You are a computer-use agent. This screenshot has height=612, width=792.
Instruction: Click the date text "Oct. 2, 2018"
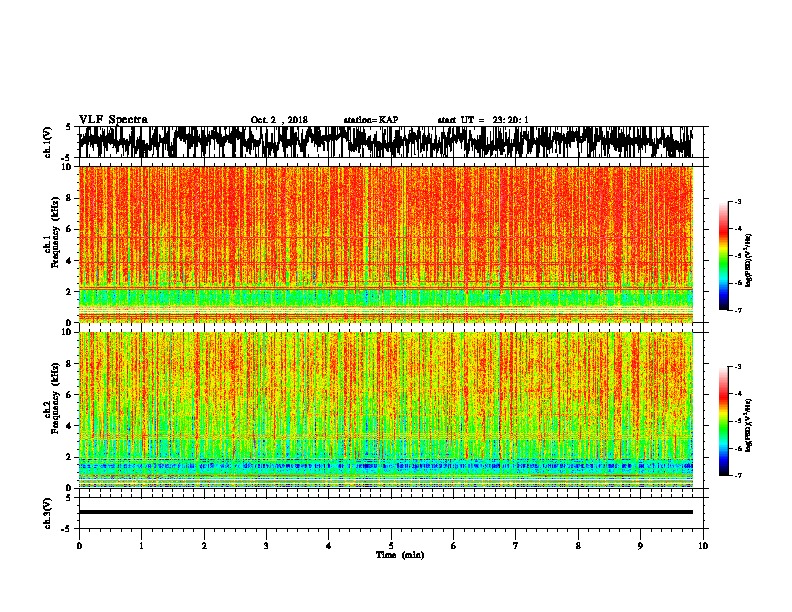click(279, 120)
